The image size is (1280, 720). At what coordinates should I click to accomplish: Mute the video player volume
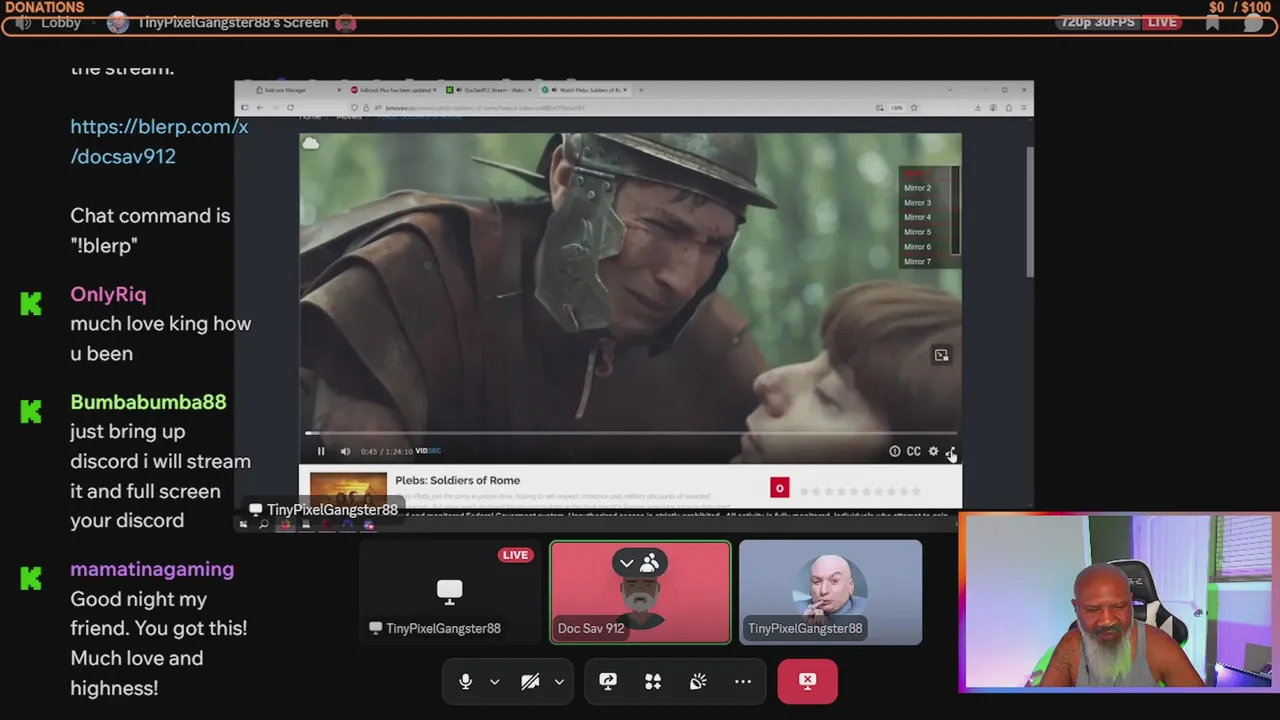coord(345,451)
